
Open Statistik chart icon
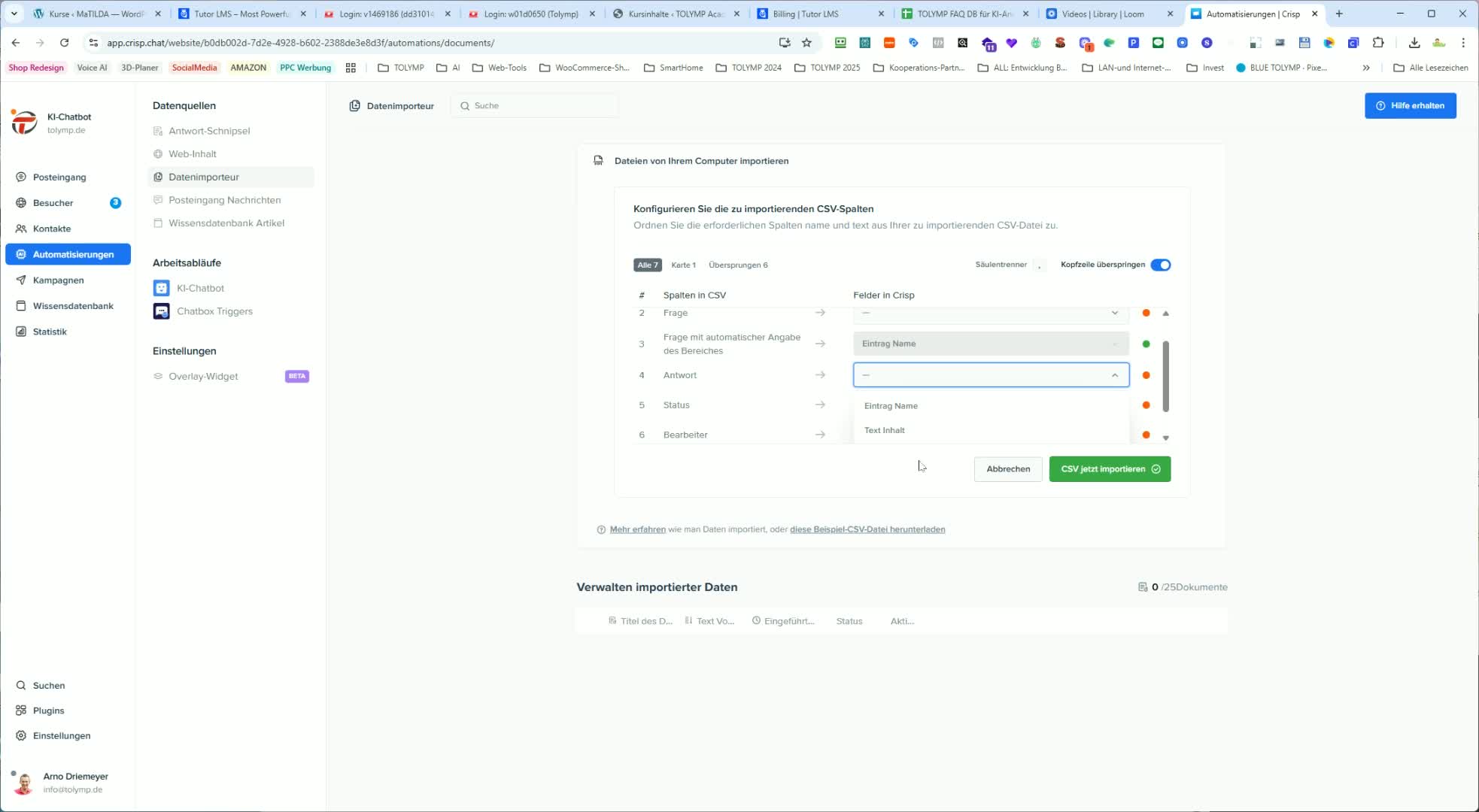21,332
